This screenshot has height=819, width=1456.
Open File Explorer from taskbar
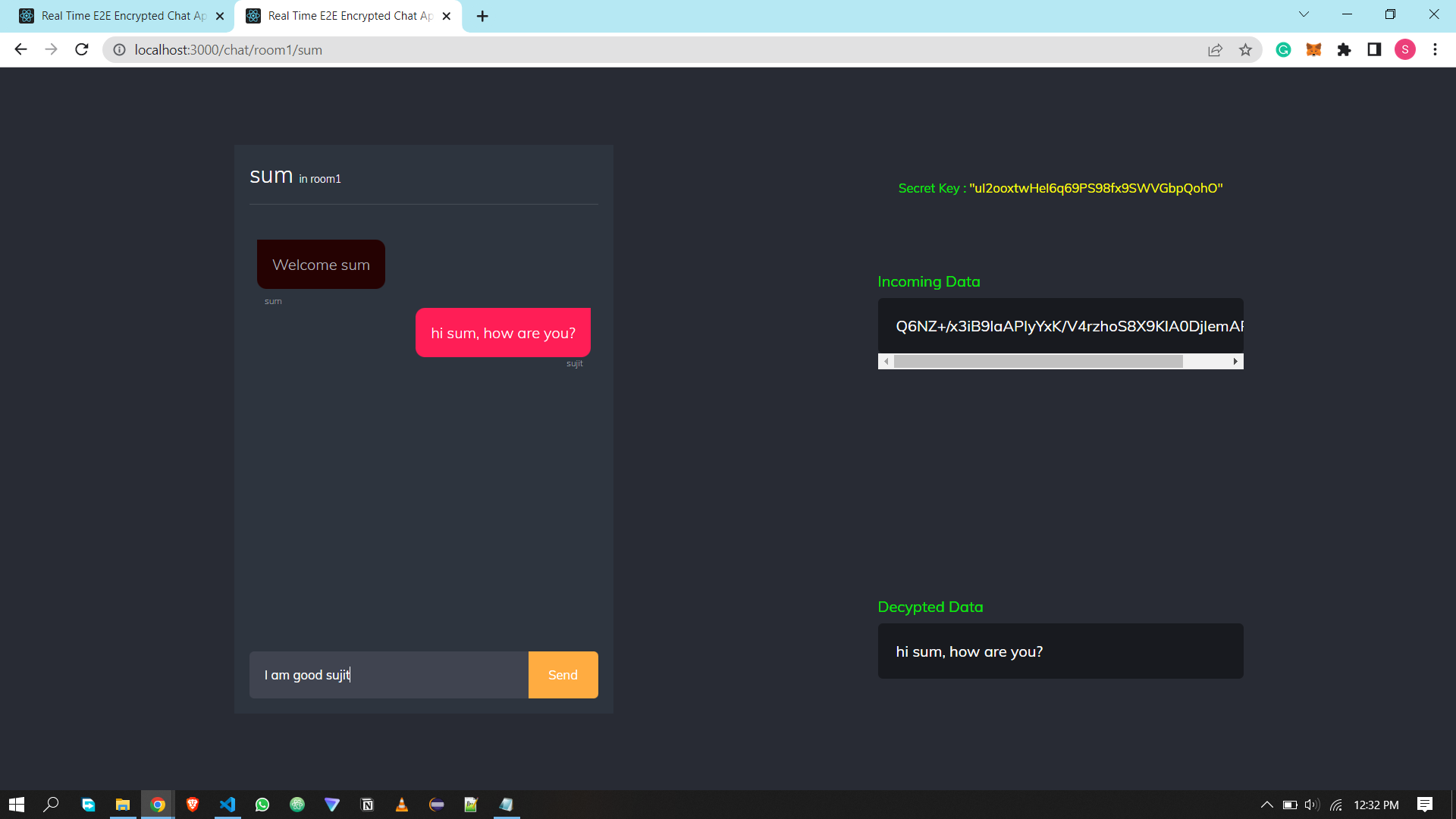122,805
